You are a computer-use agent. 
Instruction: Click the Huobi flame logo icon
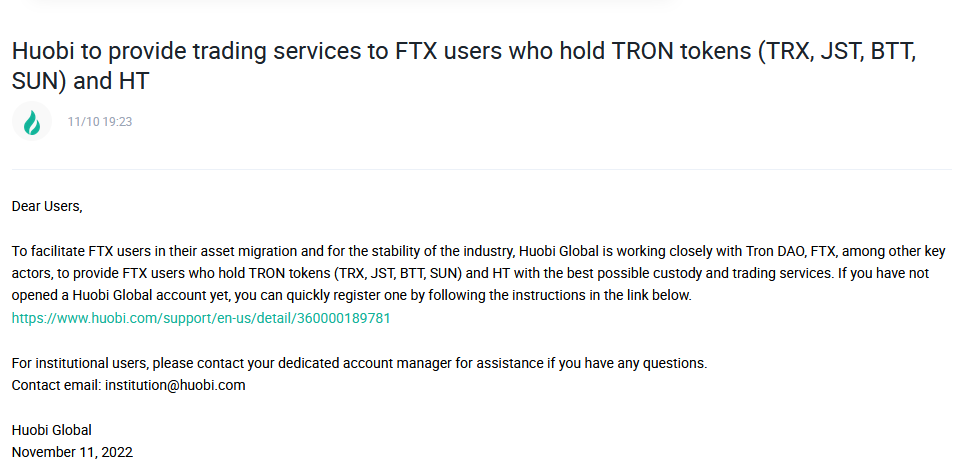coord(31,122)
